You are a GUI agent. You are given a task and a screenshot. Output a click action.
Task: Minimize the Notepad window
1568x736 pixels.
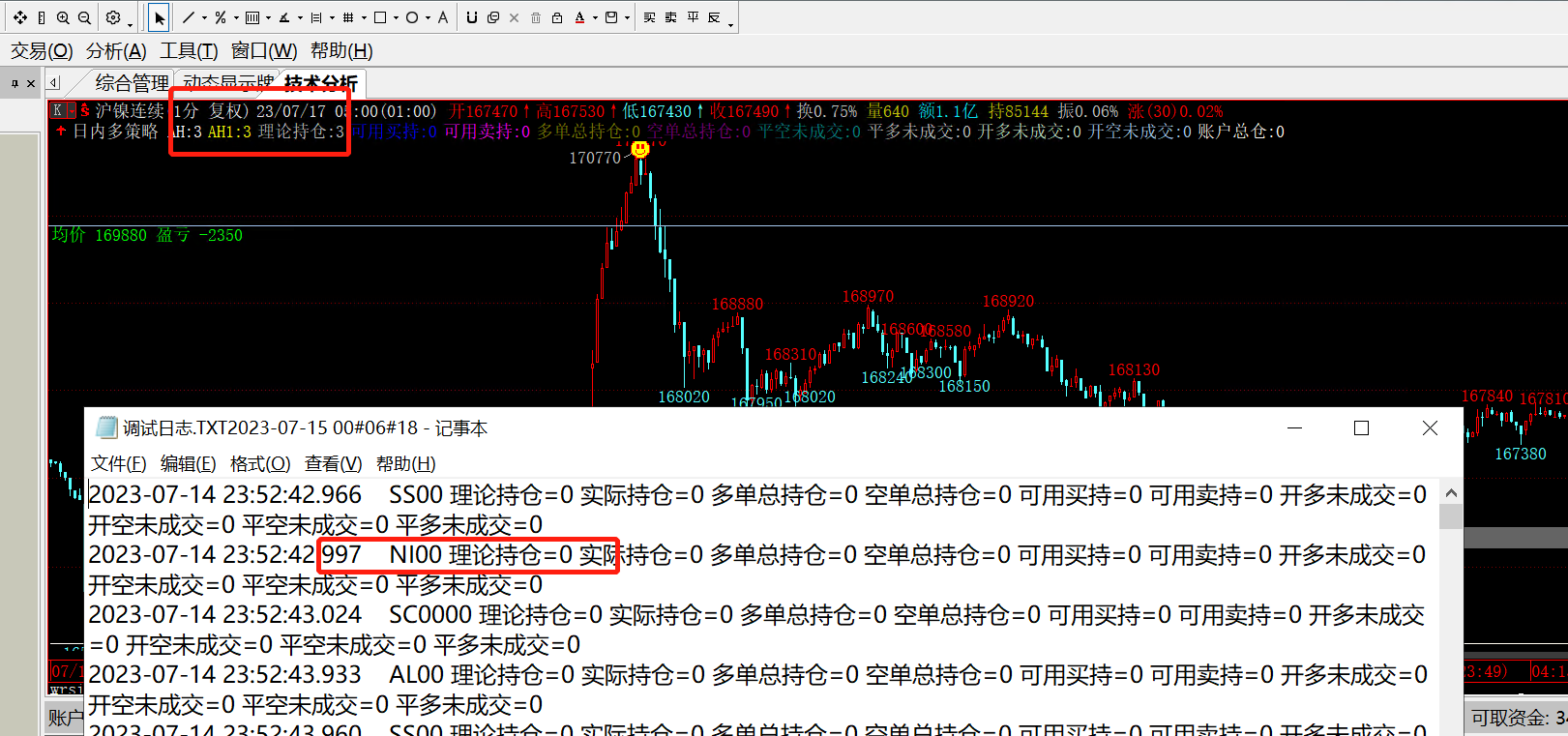[x=1294, y=427]
